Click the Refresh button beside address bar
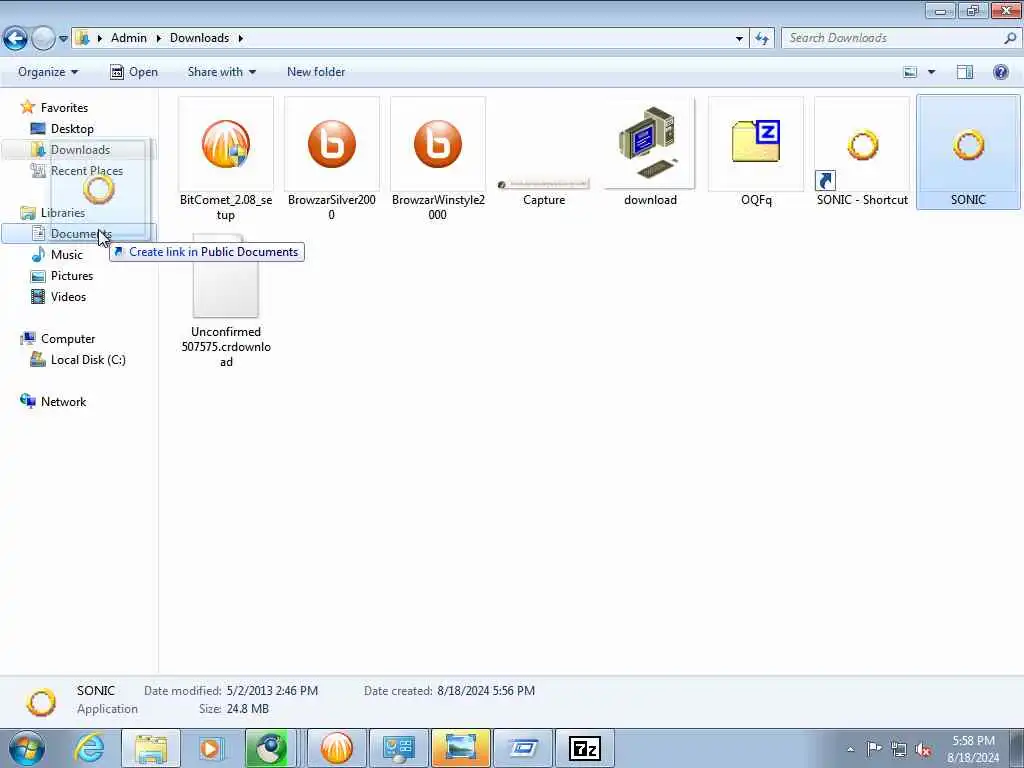Image resolution: width=1024 pixels, height=768 pixels. [x=762, y=39]
